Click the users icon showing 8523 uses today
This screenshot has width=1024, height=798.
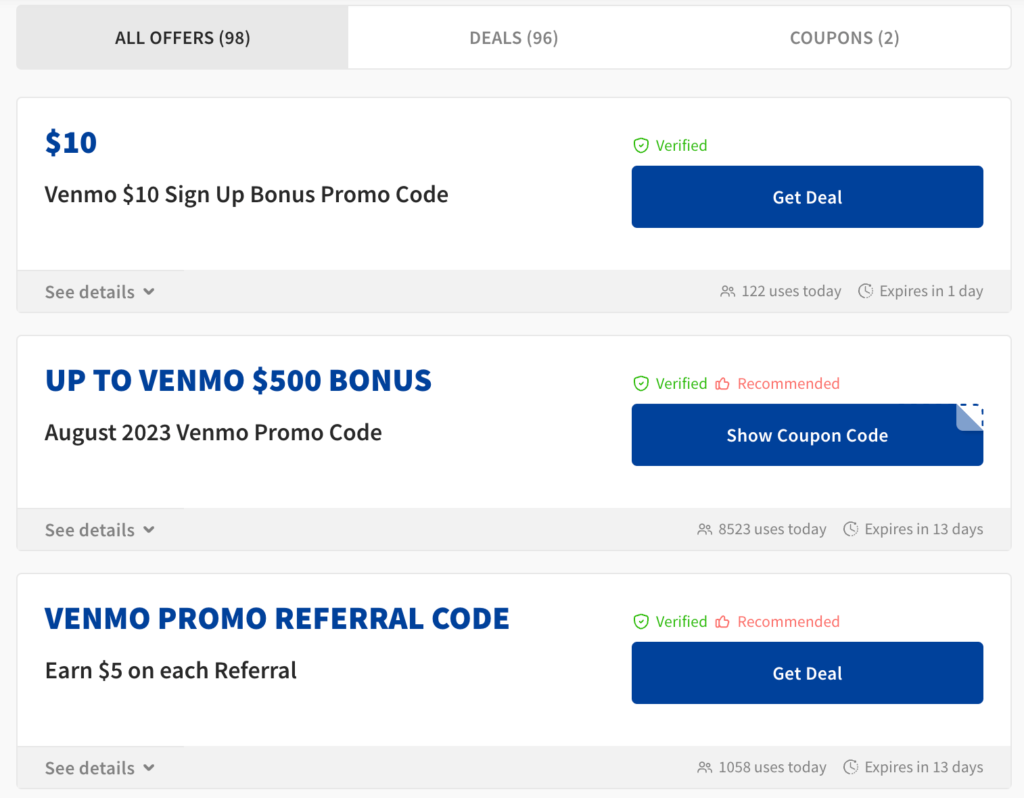point(705,529)
